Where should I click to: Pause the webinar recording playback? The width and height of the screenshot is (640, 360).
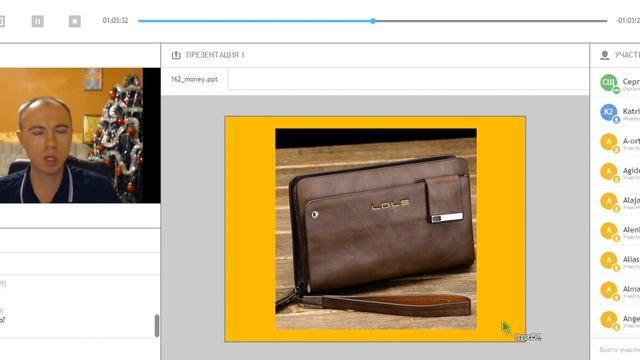(x=38, y=21)
